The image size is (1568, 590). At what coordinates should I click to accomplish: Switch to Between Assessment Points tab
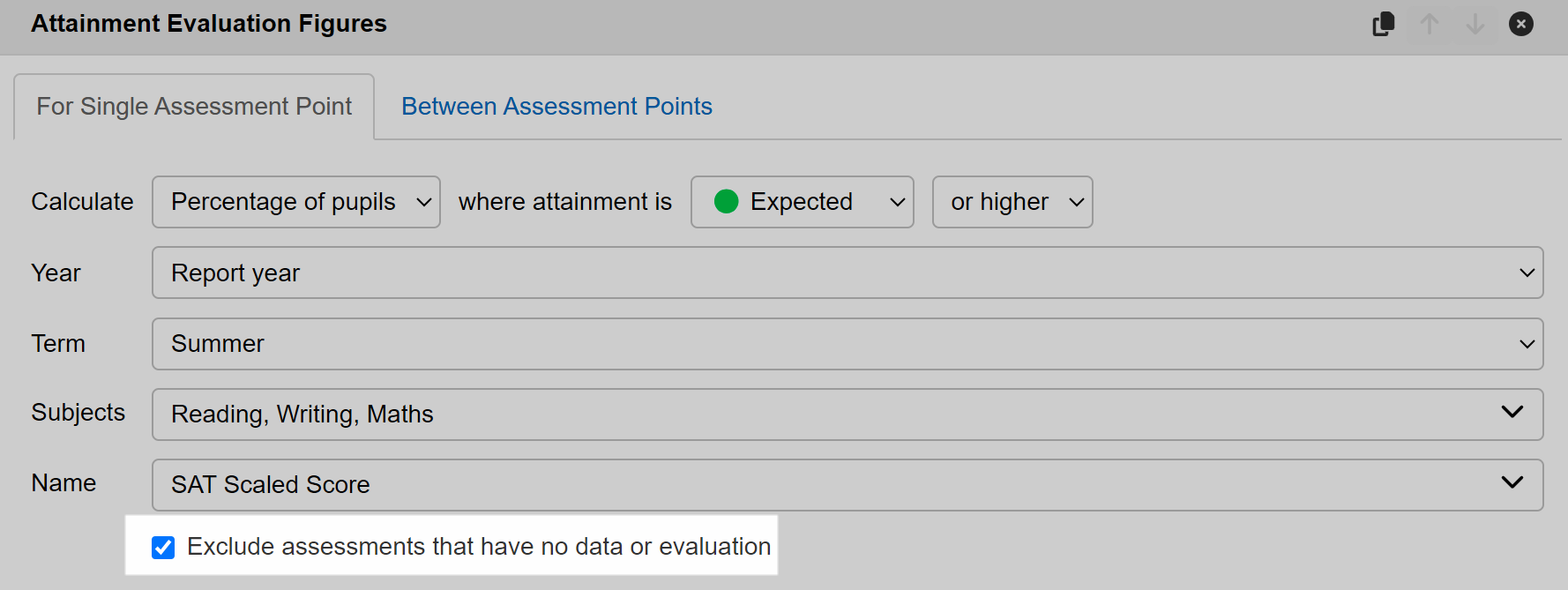pos(556,107)
